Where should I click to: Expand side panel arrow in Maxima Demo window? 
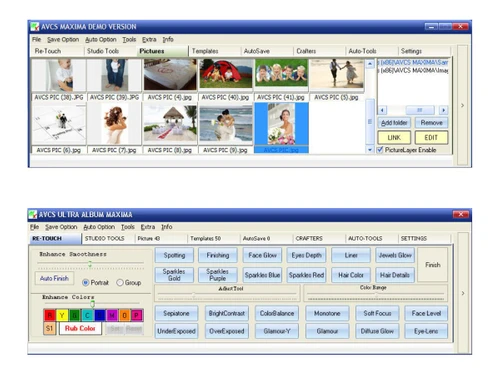pyautogui.click(x=462, y=105)
